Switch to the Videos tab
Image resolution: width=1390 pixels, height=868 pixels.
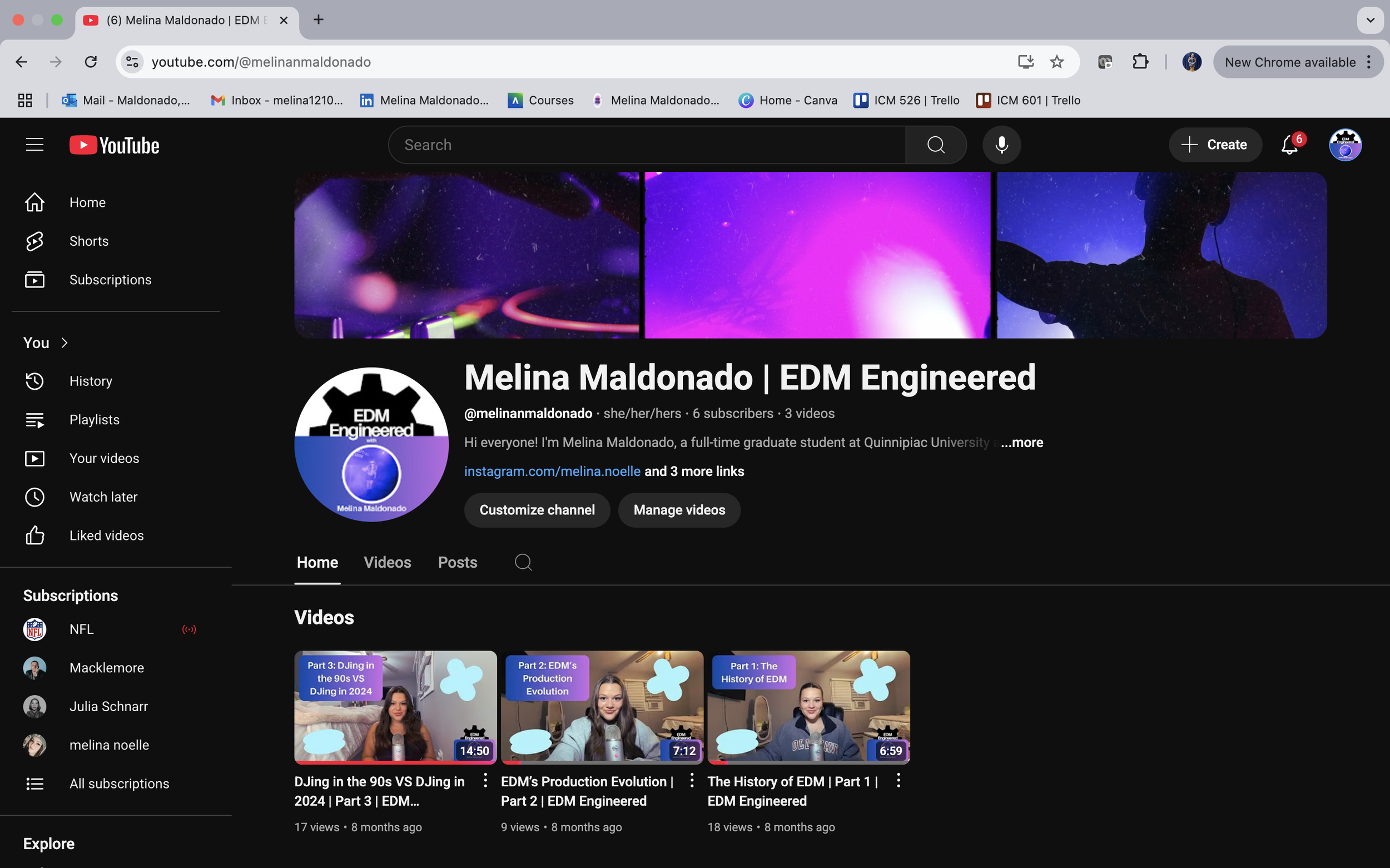tap(387, 562)
